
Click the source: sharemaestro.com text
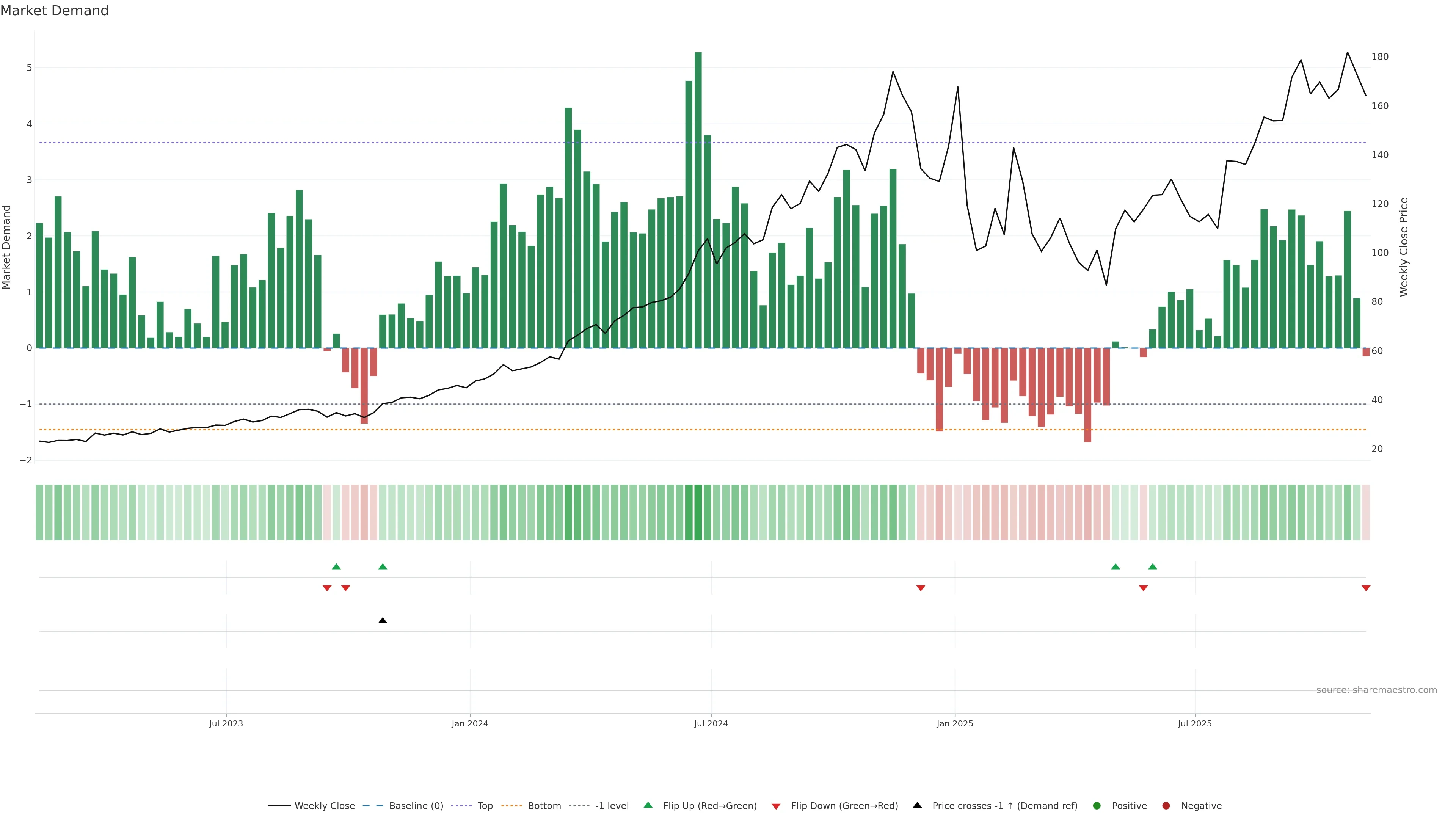(x=1376, y=690)
